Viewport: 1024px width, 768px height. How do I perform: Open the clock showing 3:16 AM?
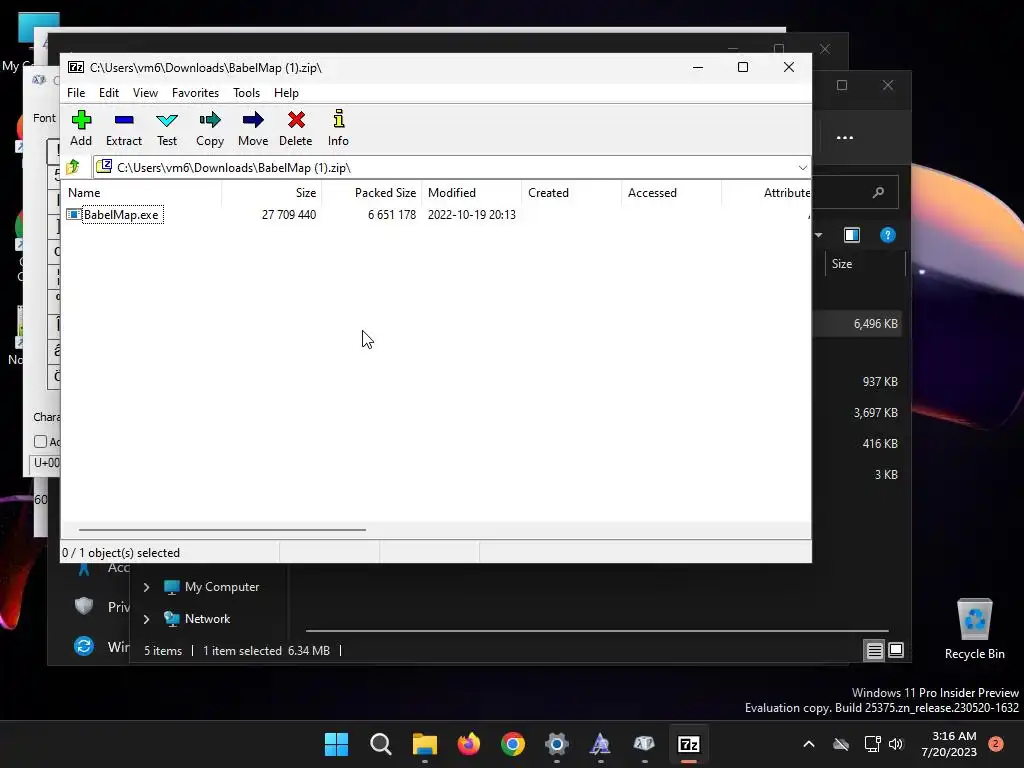point(948,744)
